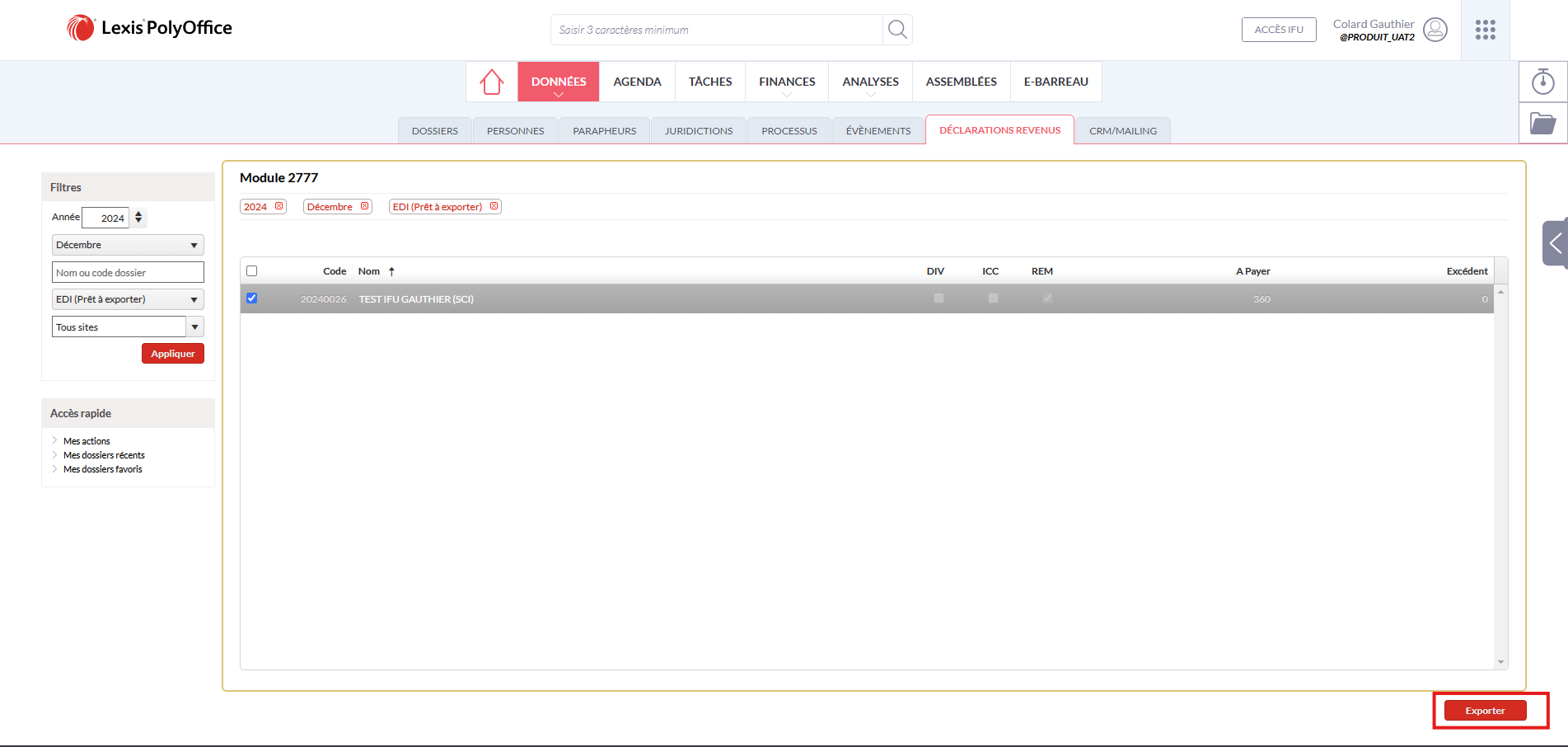Click the search magnifier icon

point(897,30)
